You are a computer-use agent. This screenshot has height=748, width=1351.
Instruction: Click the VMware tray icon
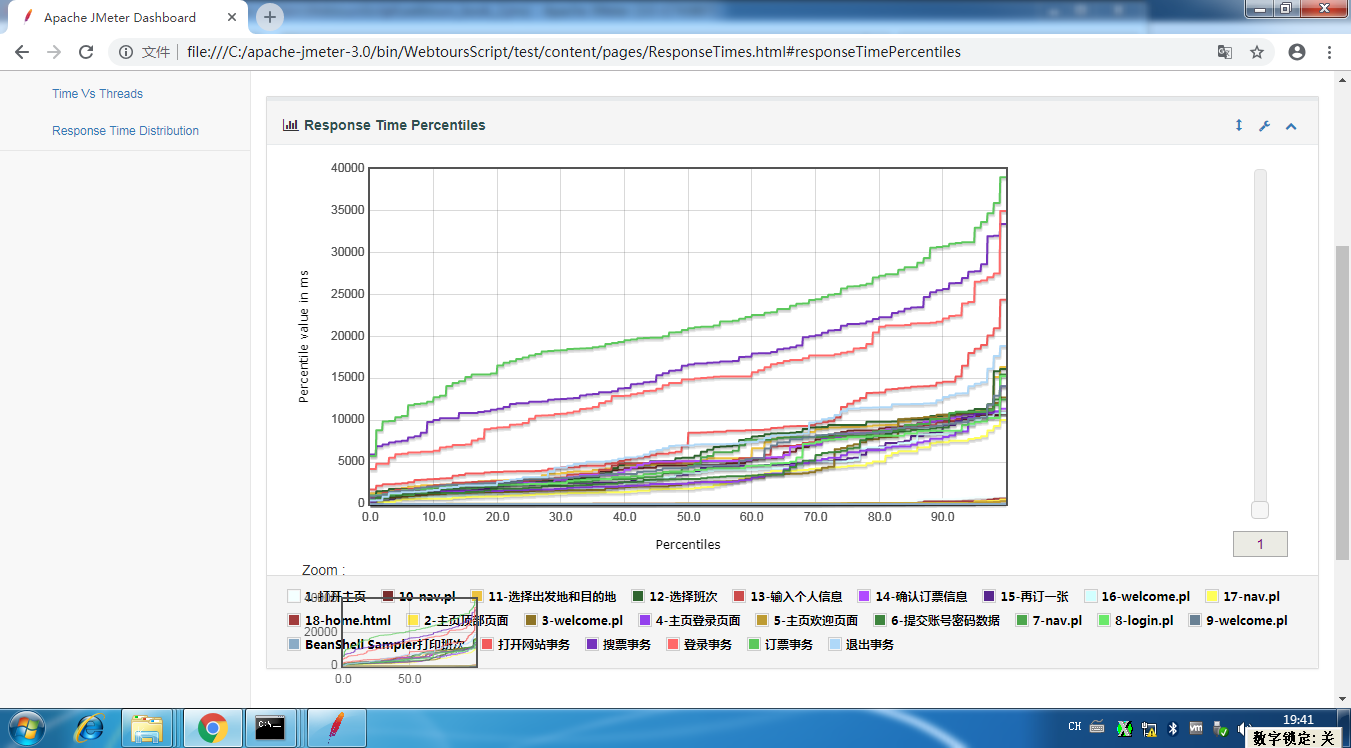pos(1195,728)
